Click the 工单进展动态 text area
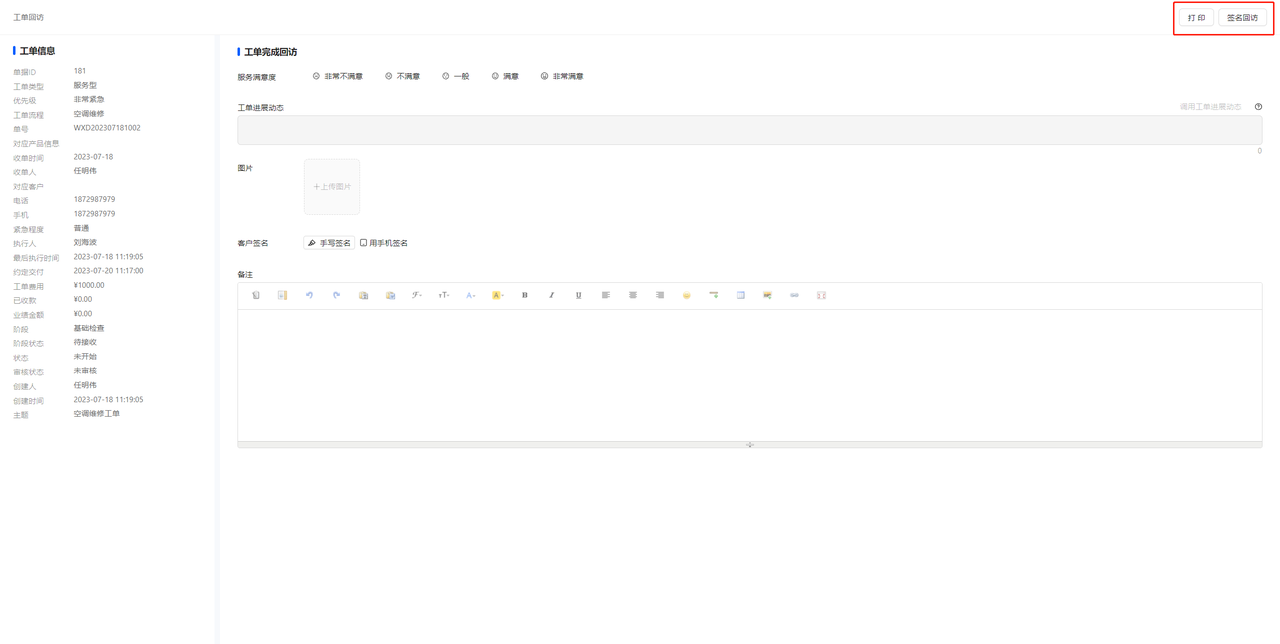Screen dimensions: 1280x644 pyautogui.click(x=750, y=130)
